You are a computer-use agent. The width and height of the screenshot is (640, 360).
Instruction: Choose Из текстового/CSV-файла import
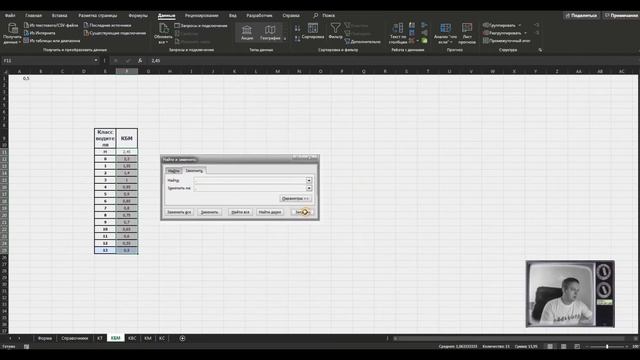[51, 25]
